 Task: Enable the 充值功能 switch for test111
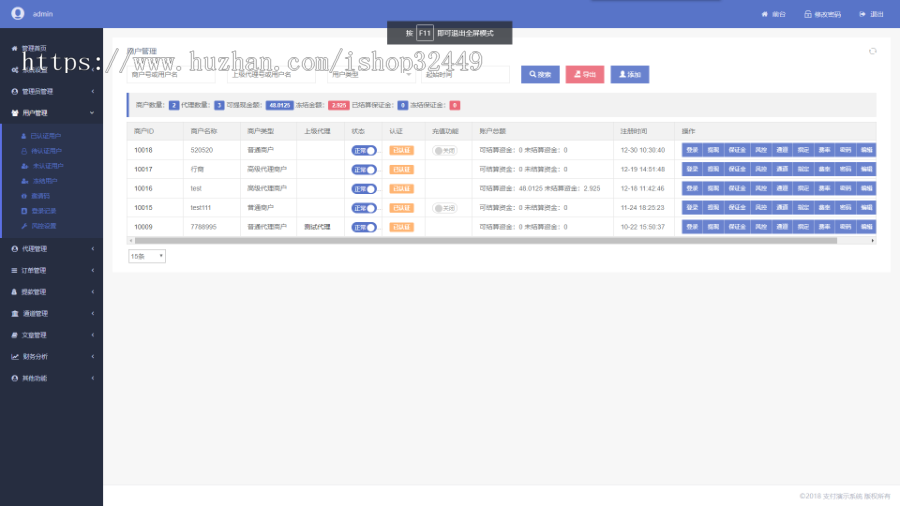pyautogui.click(x=444, y=208)
